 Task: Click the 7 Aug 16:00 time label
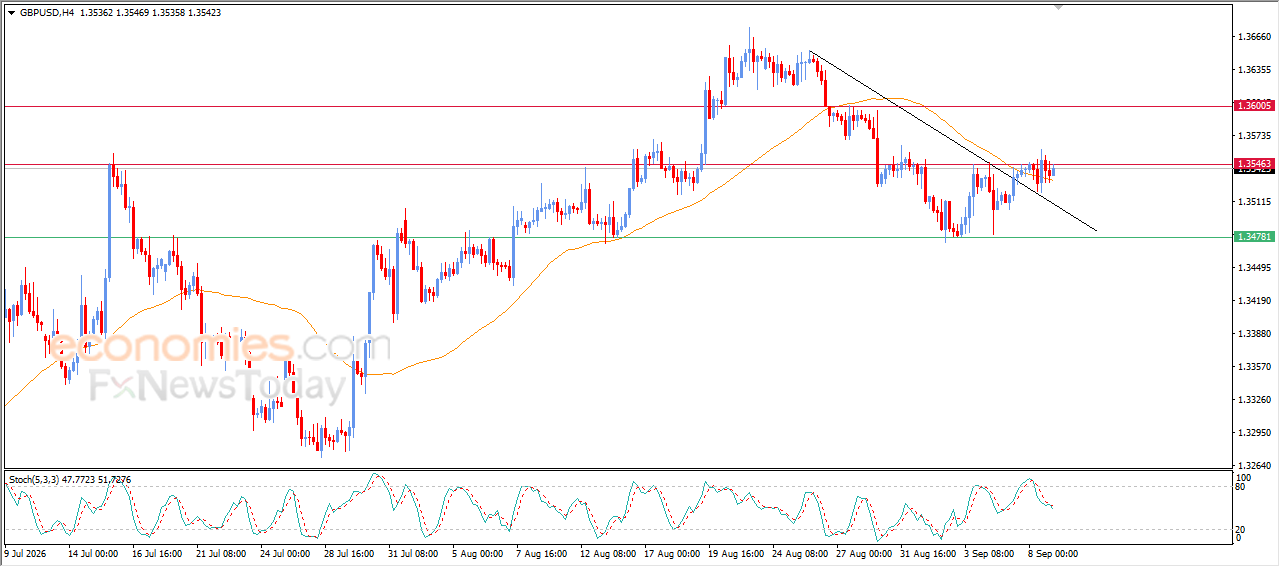point(540,552)
